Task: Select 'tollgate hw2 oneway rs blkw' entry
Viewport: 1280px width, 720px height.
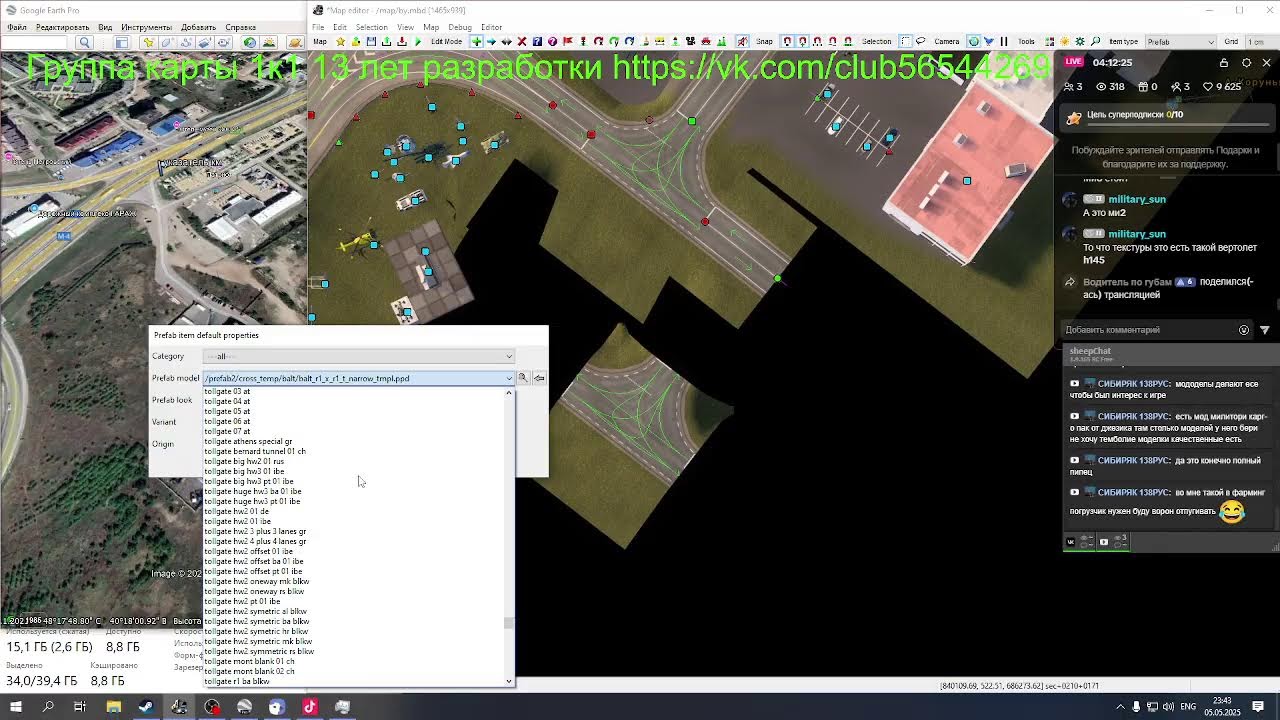Action: (x=254, y=591)
